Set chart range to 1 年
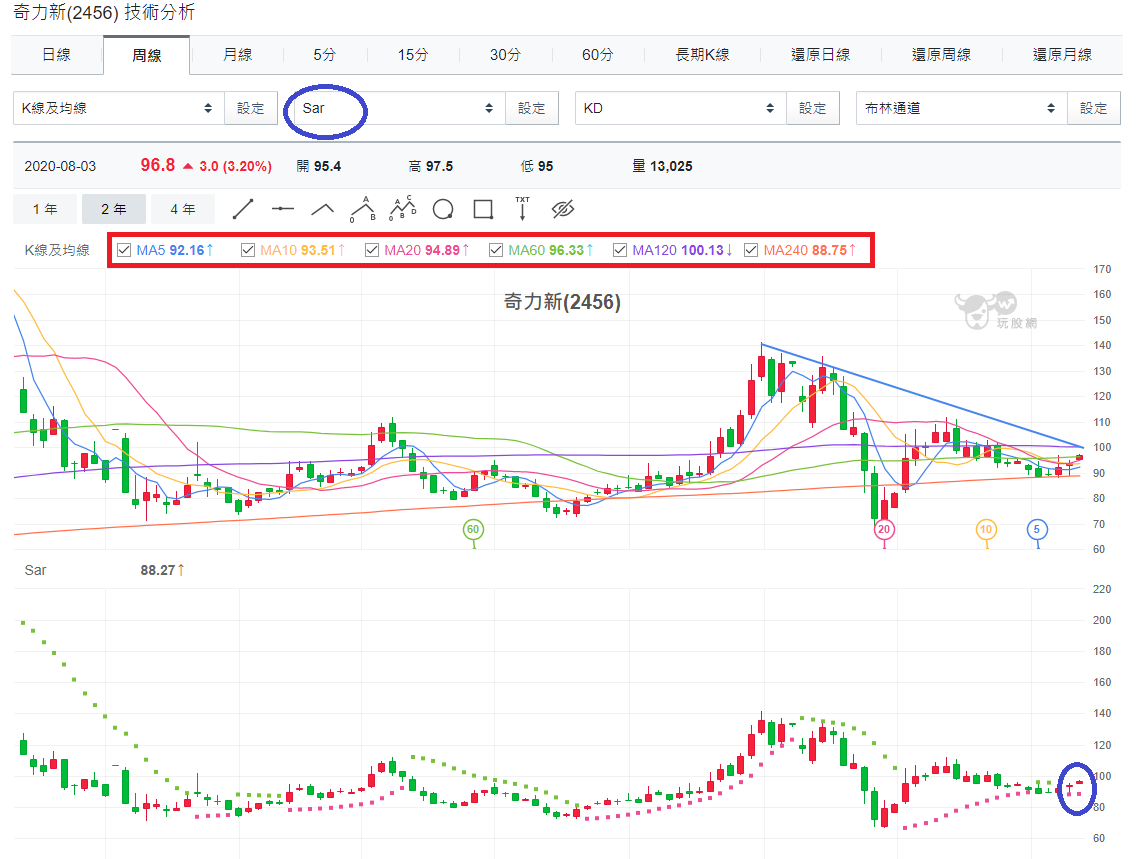 point(45,209)
